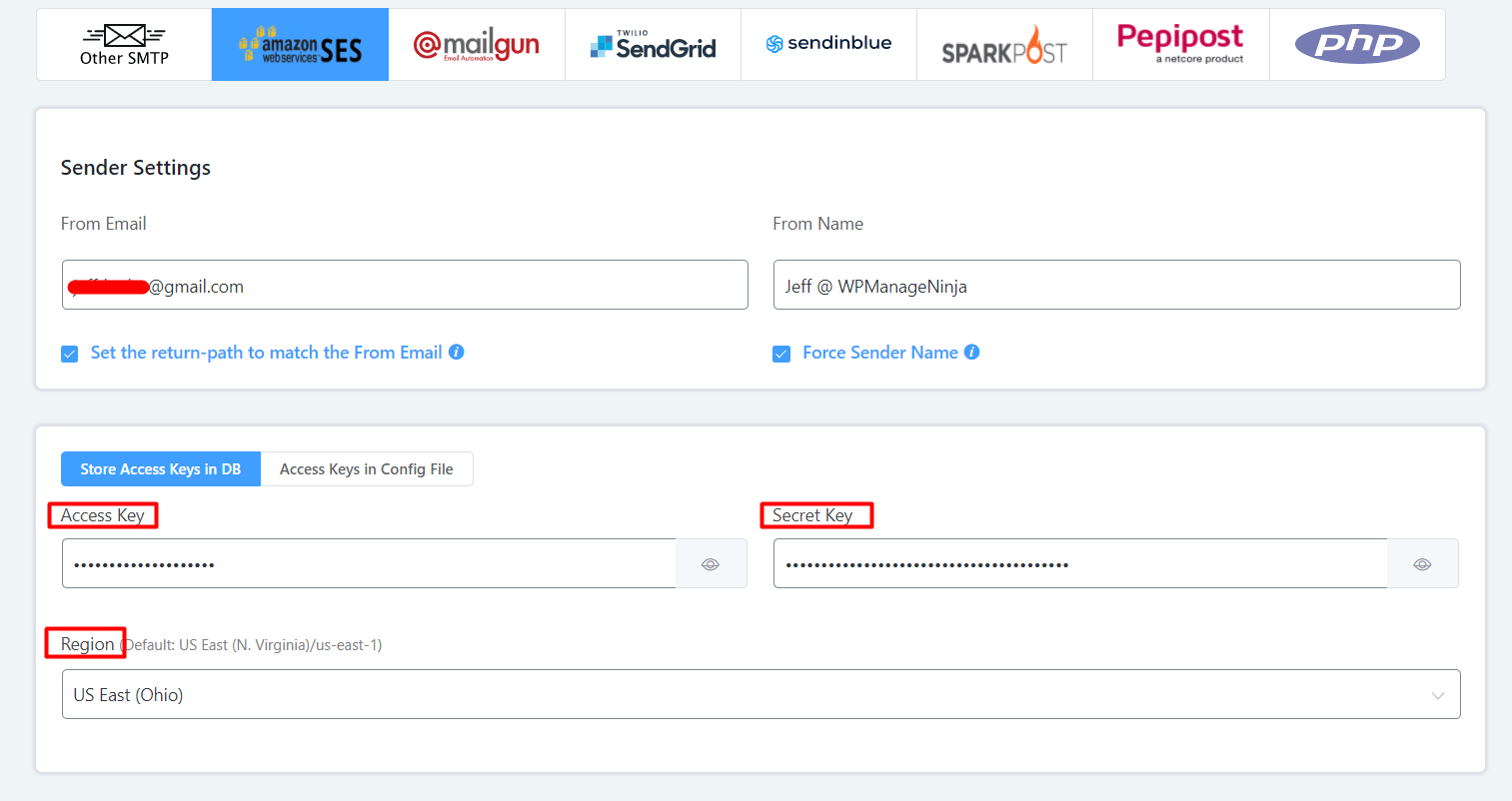
Task: Choose the Sendinblue provider tile
Action: 828,45
